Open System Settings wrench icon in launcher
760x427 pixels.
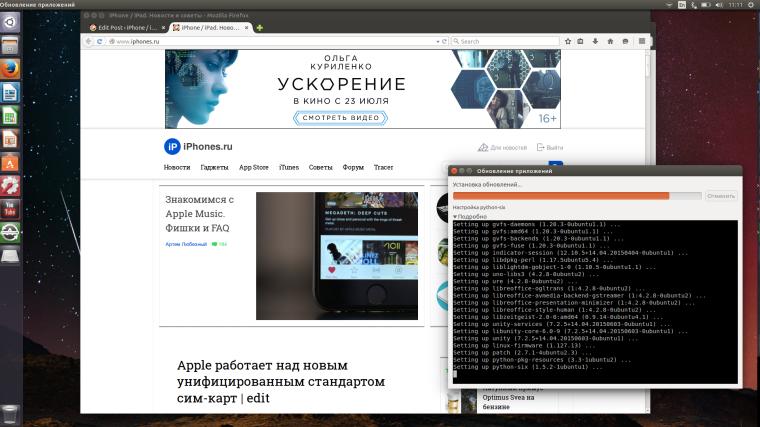coord(10,186)
